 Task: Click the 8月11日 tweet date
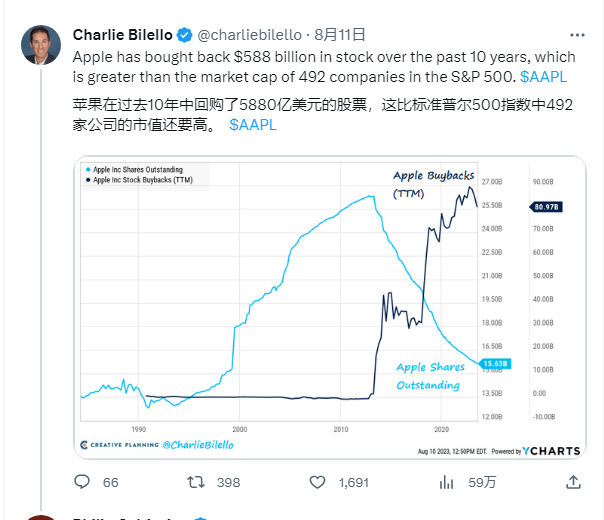[339, 35]
